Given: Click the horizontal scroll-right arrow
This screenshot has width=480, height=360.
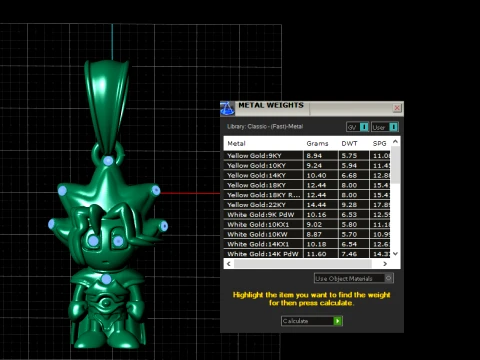Looking at the screenshot, I should (385, 264).
